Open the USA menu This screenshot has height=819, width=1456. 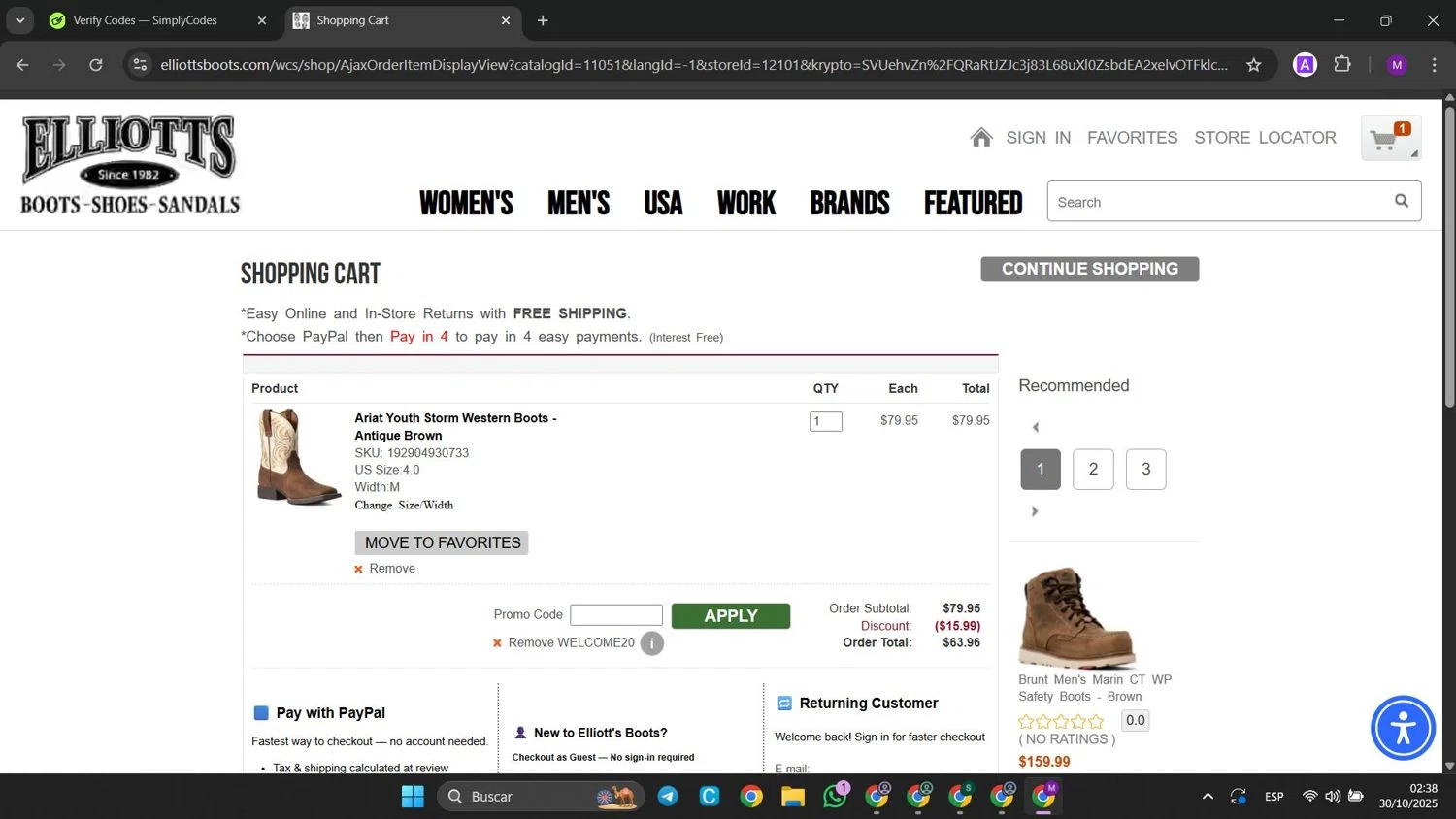pyautogui.click(x=663, y=203)
